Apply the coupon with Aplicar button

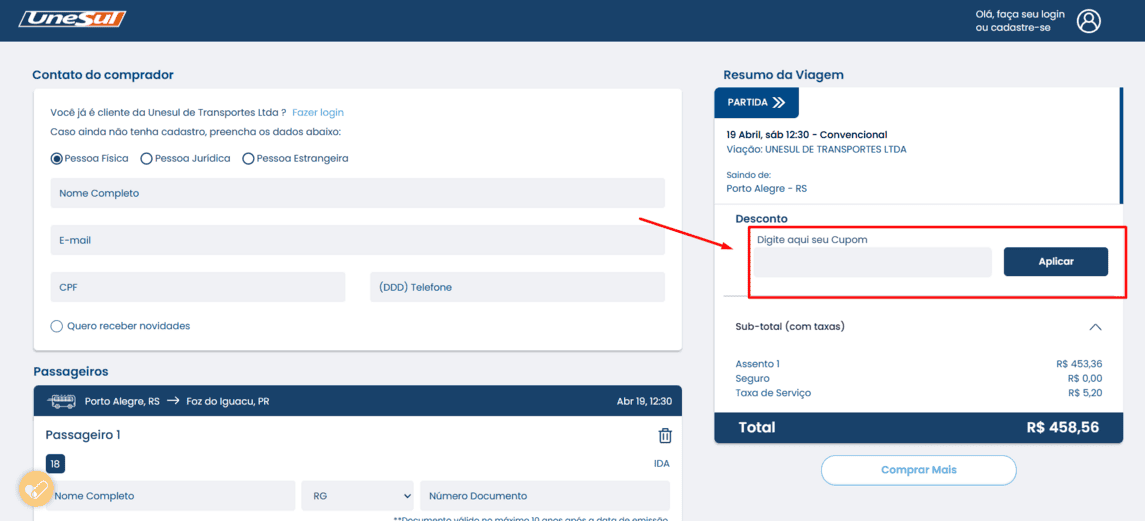1055,262
